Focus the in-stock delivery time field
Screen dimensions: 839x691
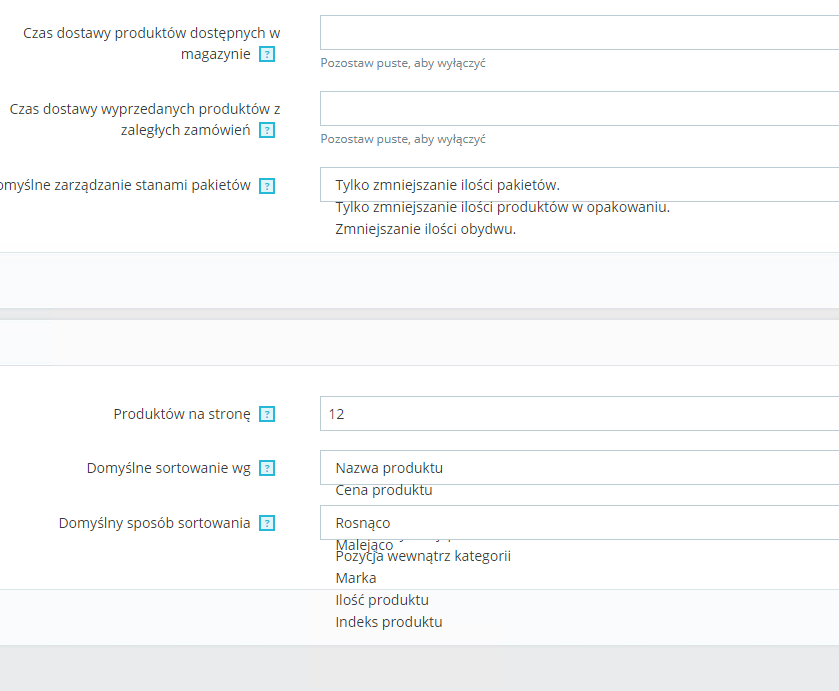pyautogui.click(x=579, y=33)
